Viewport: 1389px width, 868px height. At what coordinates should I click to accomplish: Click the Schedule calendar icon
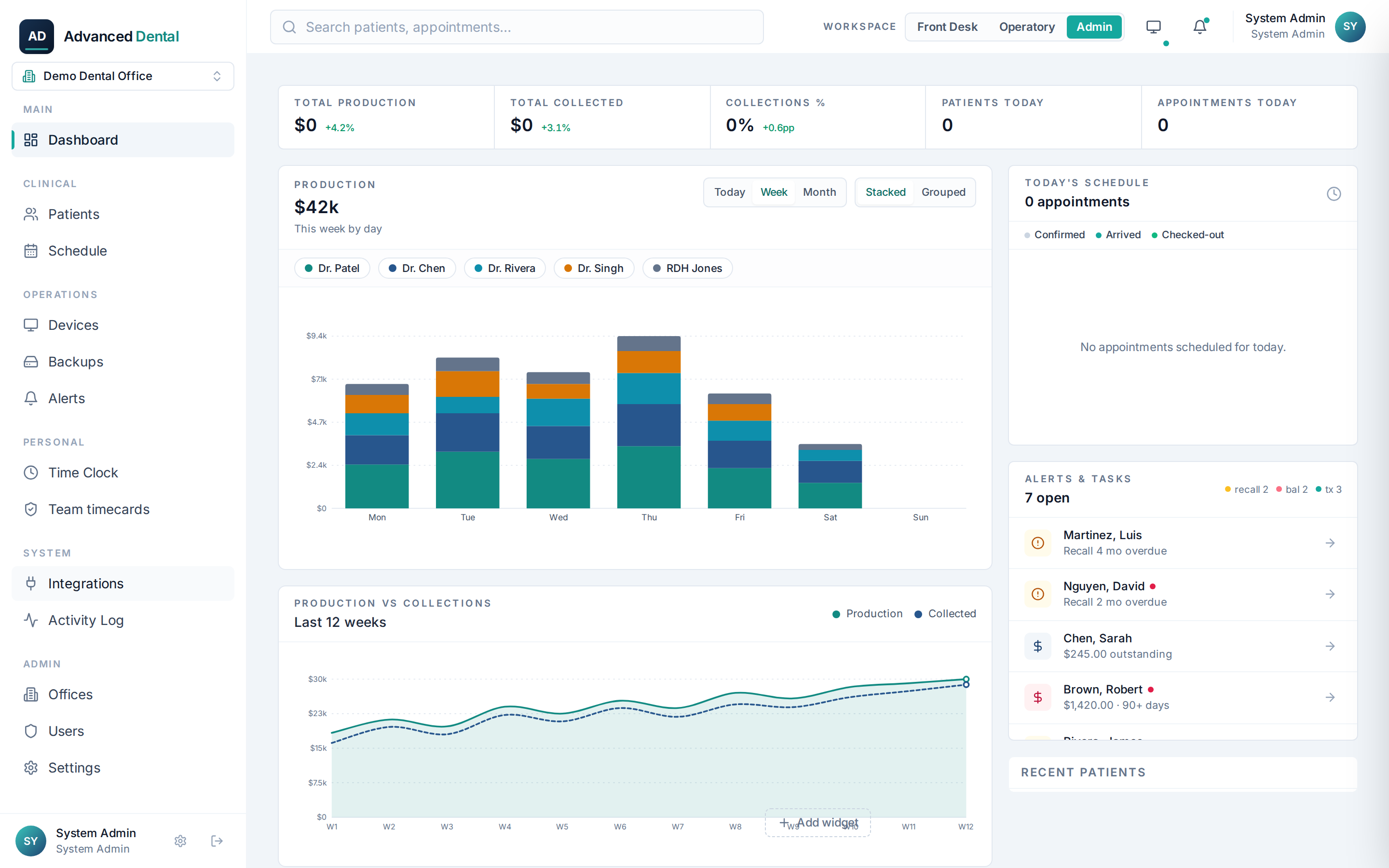click(x=31, y=251)
